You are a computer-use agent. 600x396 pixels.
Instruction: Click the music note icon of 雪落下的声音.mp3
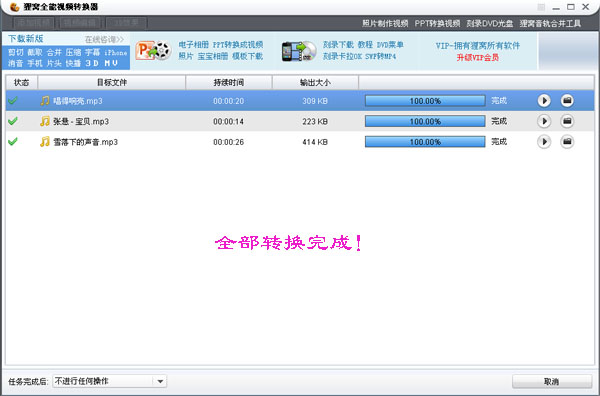(x=45, y=142)
